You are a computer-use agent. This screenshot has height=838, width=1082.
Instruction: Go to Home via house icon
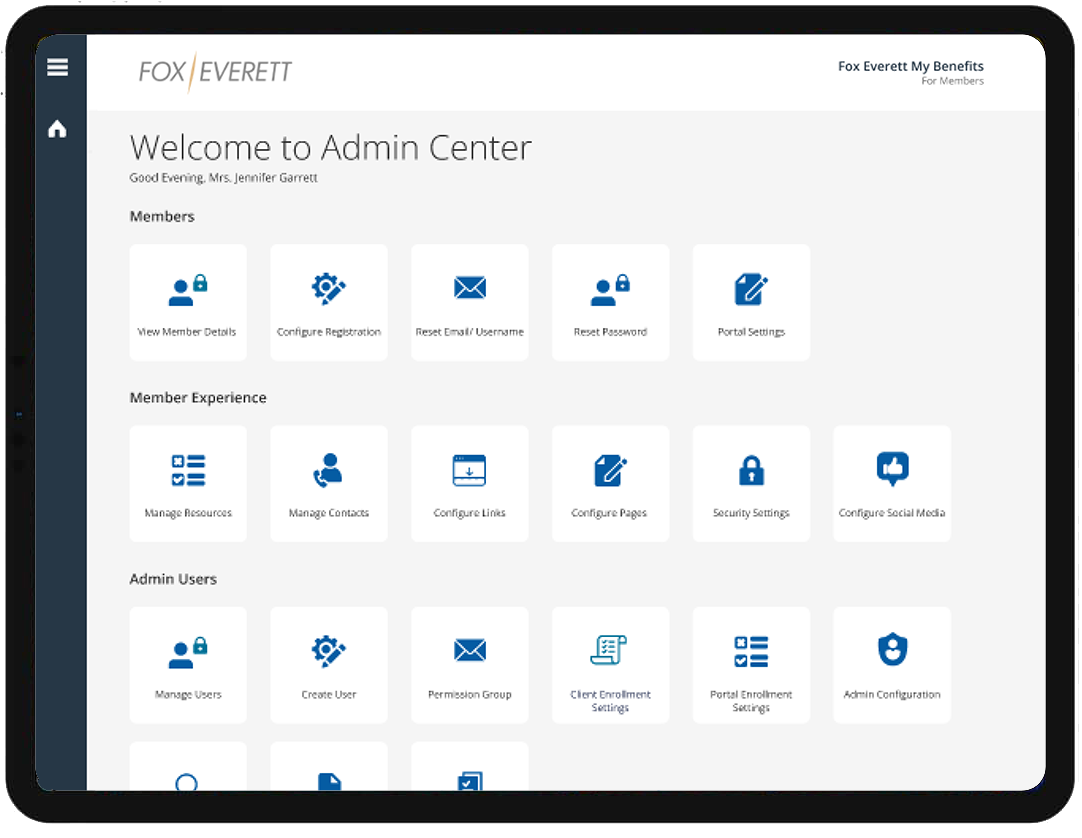coord(57,128)
